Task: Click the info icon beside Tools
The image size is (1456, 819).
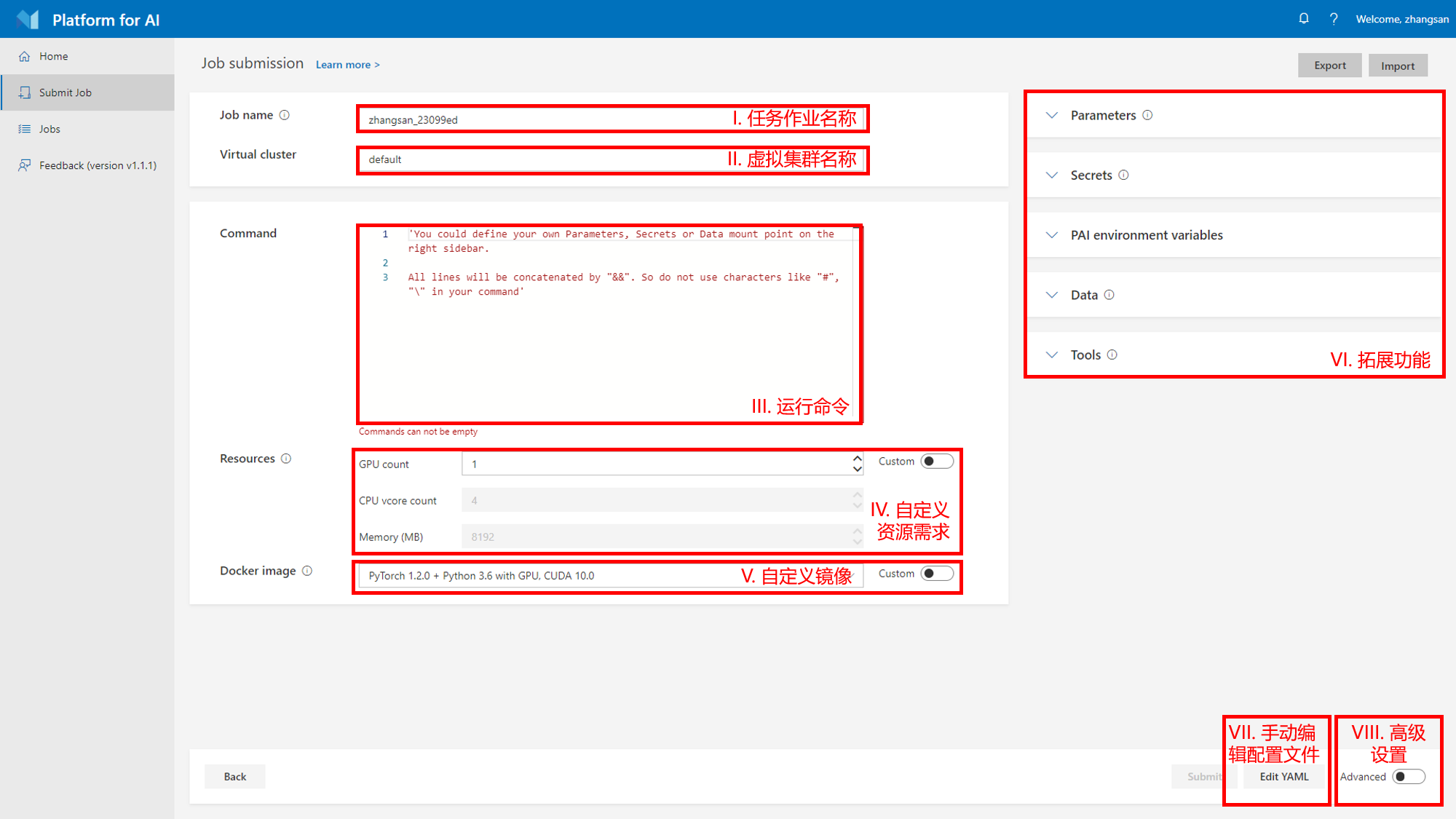Action: coord(1112,355)
